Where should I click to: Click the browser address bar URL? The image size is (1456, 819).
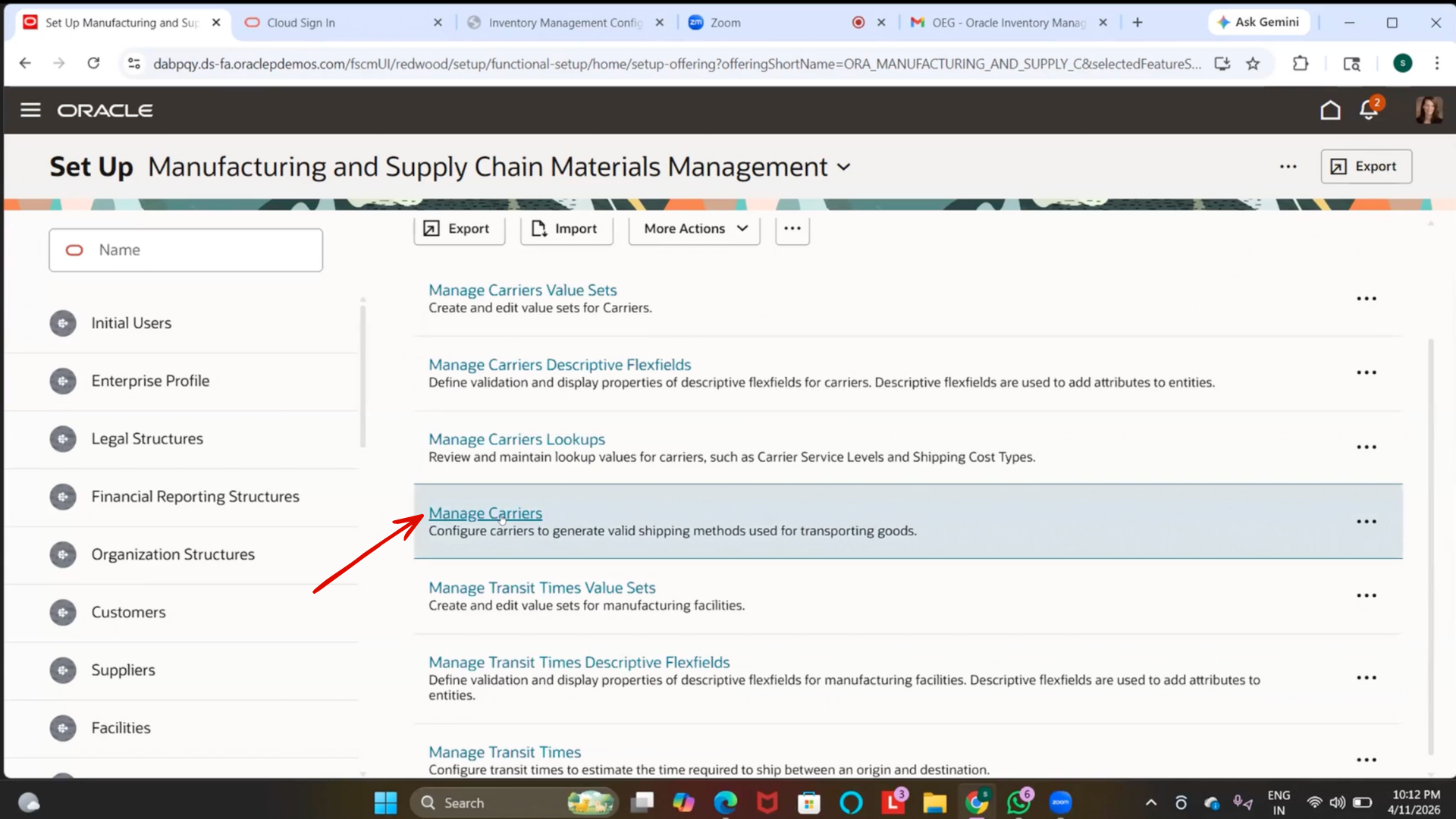[x=676, y=64]
